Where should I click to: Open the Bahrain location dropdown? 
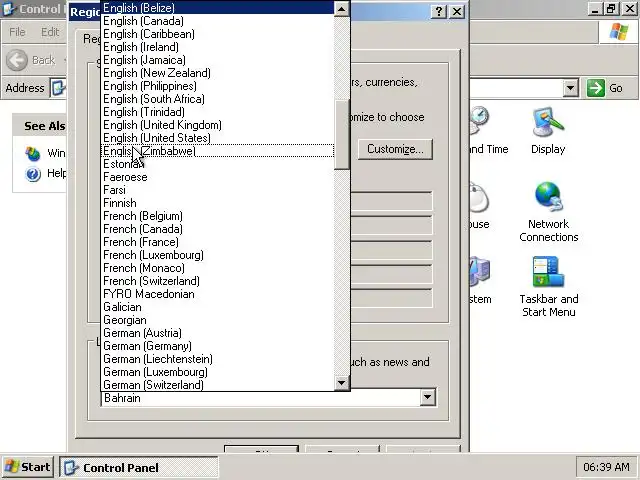click(x=427, y=397)
